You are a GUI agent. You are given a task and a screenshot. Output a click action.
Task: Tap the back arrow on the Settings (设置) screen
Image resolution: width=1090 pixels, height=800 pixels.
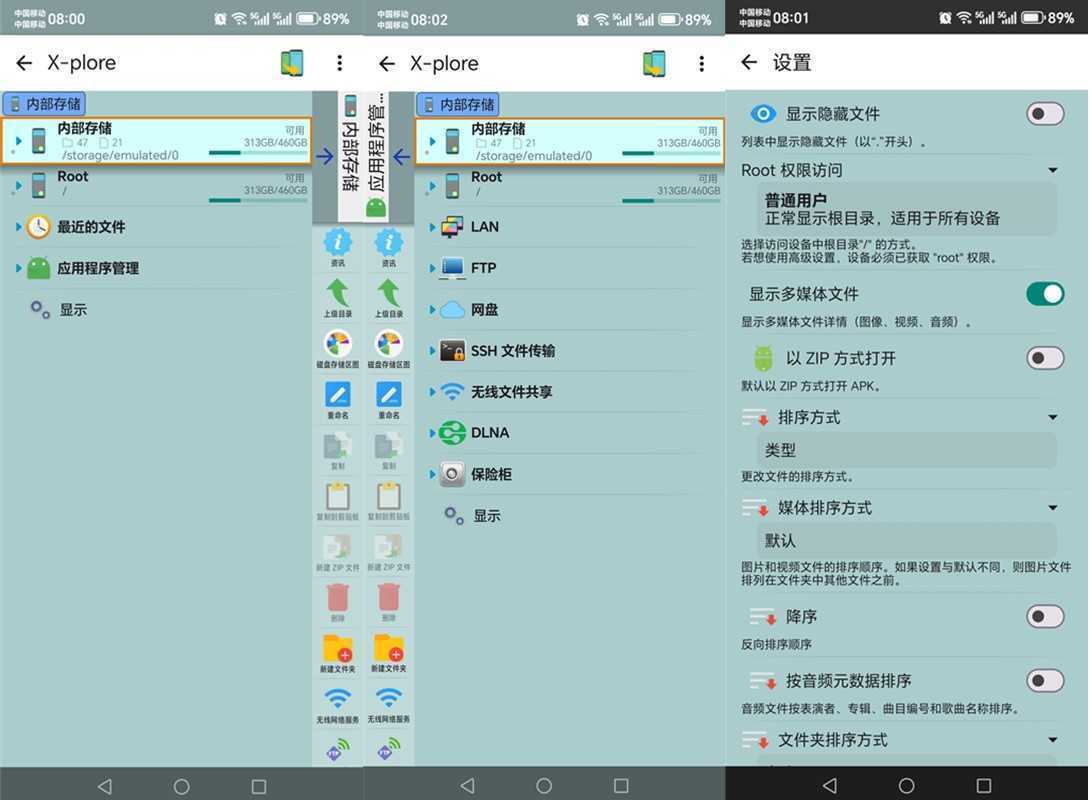click(x=749, y=63)
